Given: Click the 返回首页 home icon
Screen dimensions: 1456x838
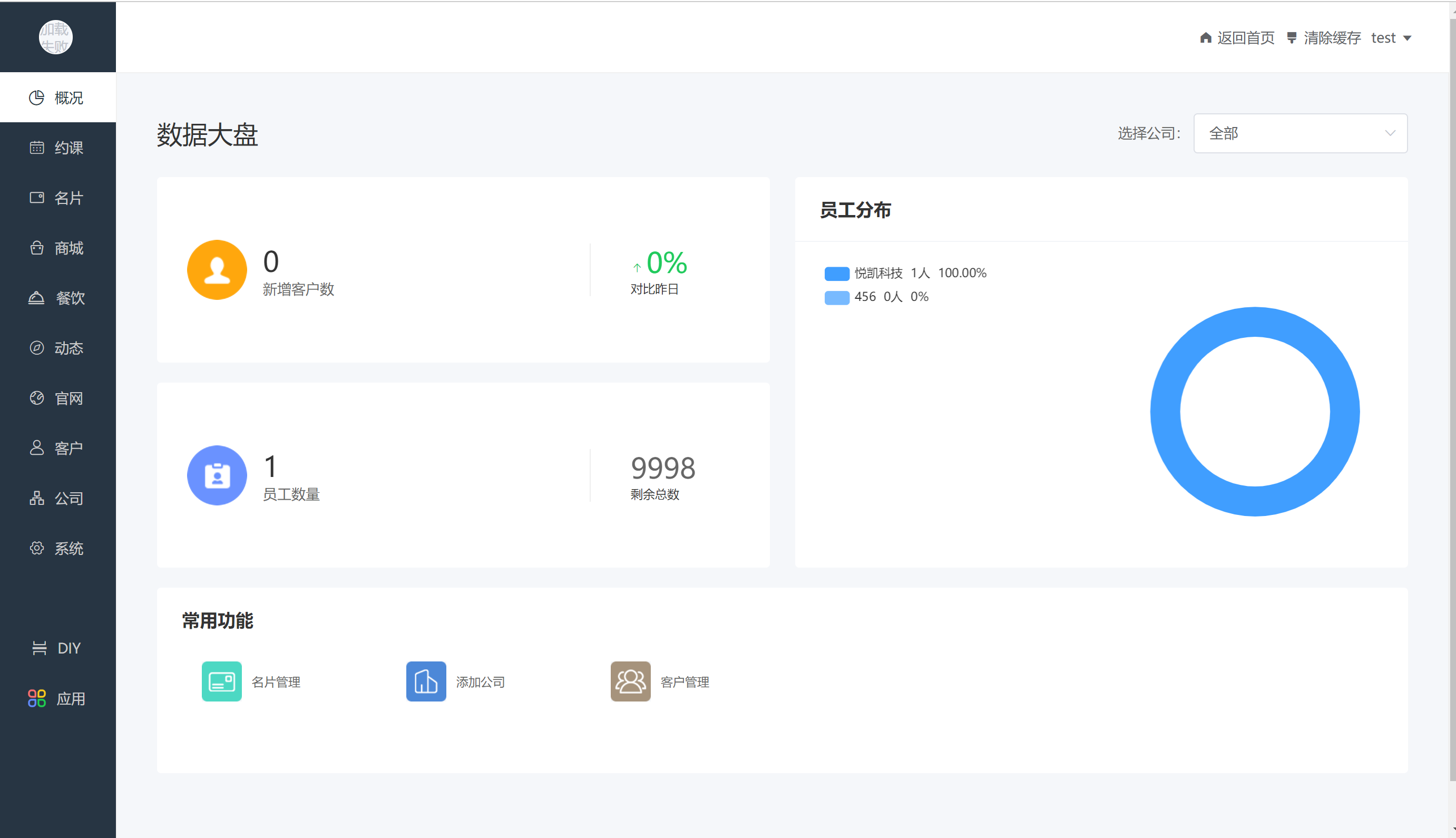Looking at the screenshot, I should [1206, 38].
